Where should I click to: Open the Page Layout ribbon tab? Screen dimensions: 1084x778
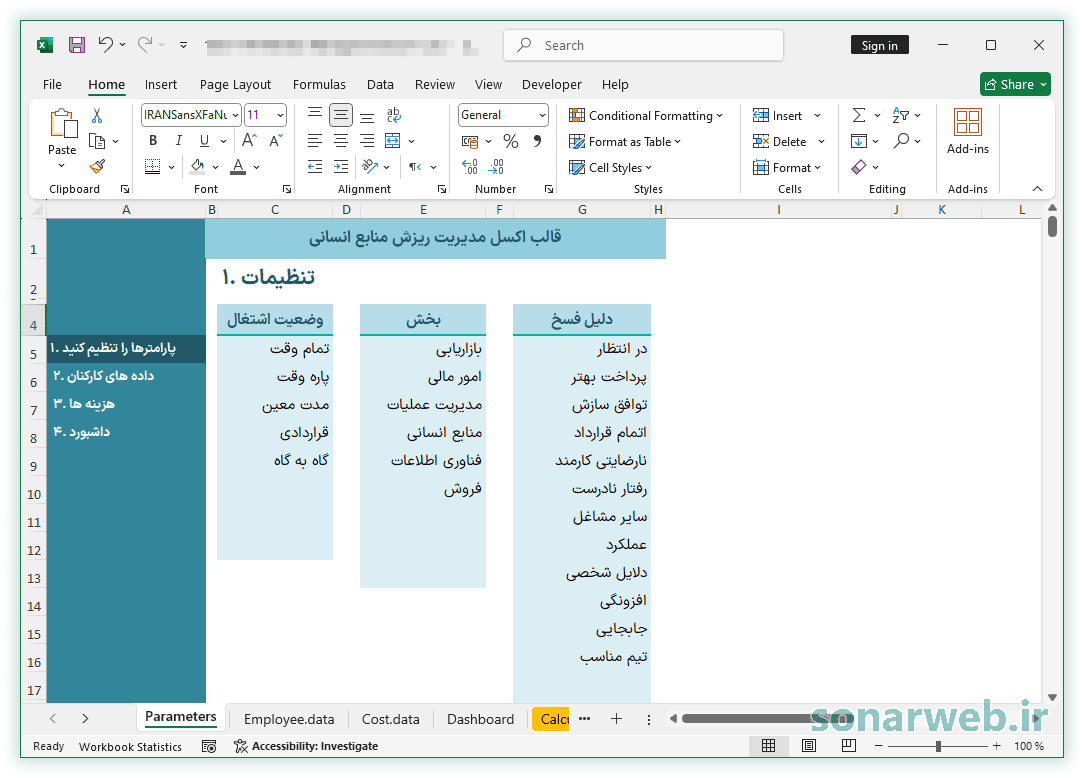click(x=235, y=84)
